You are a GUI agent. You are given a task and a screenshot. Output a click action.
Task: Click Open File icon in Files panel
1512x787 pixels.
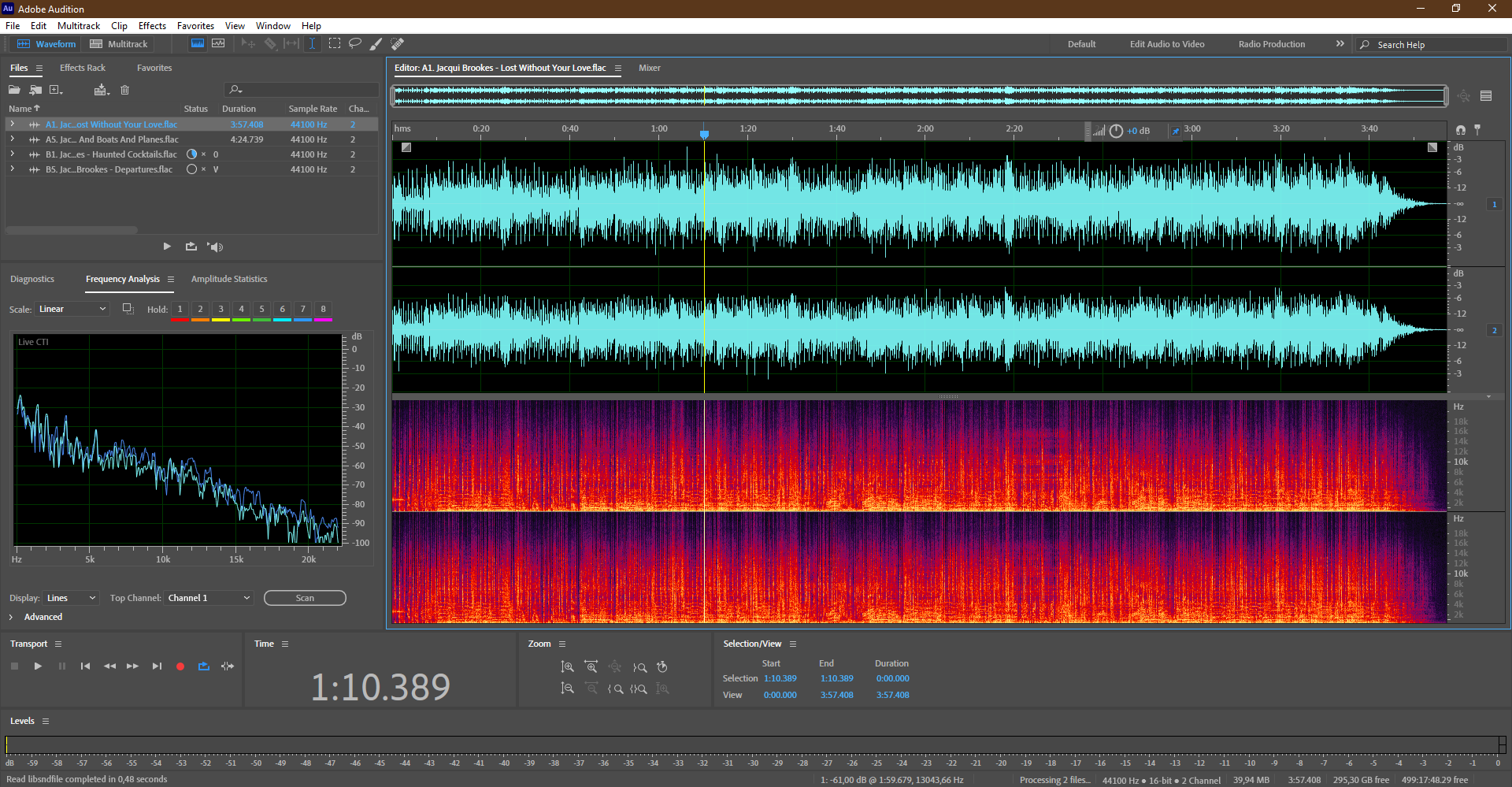point(14,90)
